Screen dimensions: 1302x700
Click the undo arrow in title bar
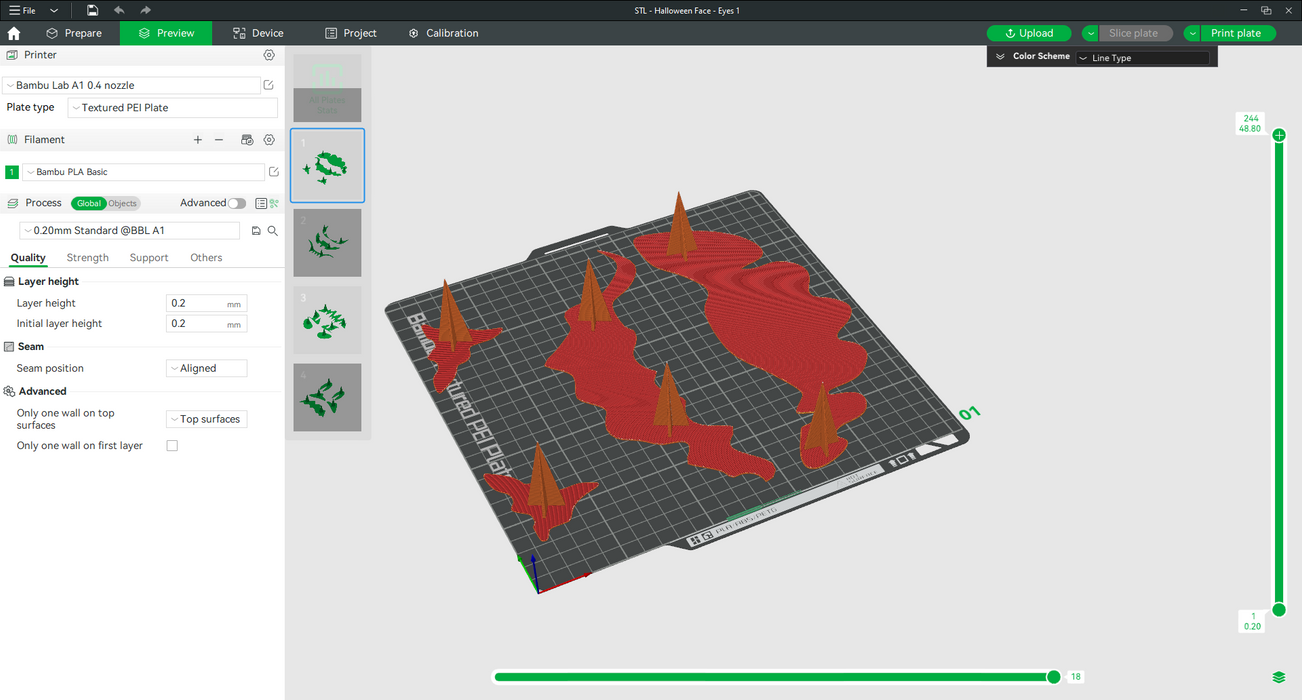pyautogui.click(x=119, y=10)
